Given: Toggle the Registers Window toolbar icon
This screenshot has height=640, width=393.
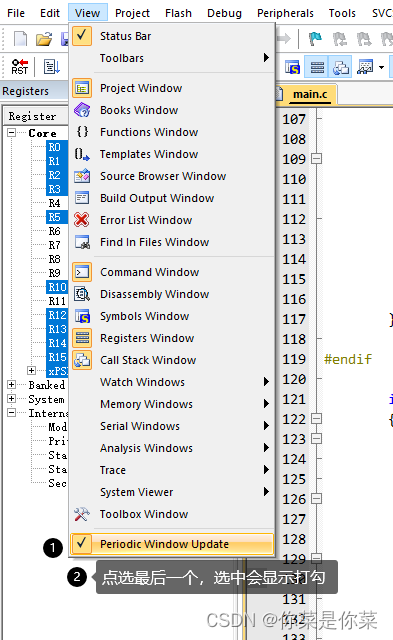Looking at the screenshot, I should click(317, 67).
